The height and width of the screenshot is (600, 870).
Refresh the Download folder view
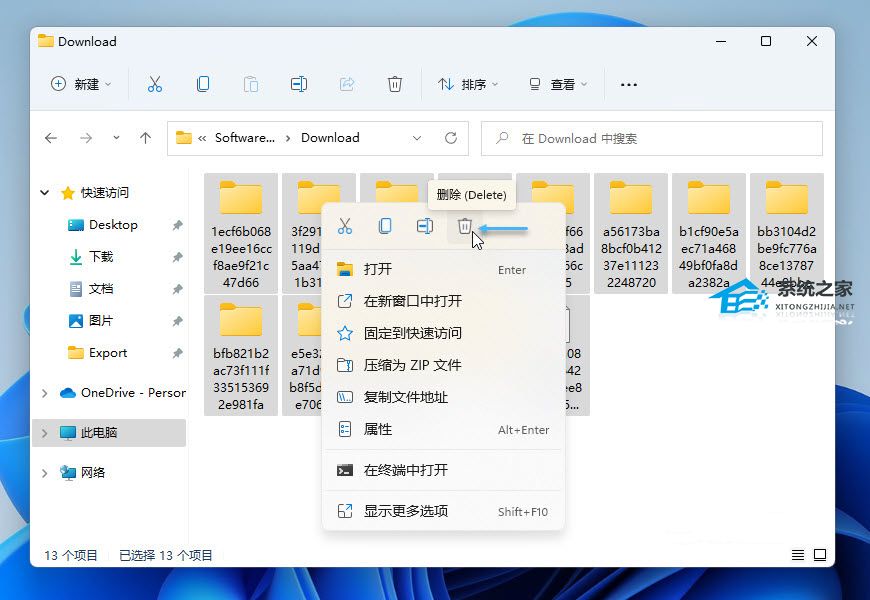tap(451, 138)
